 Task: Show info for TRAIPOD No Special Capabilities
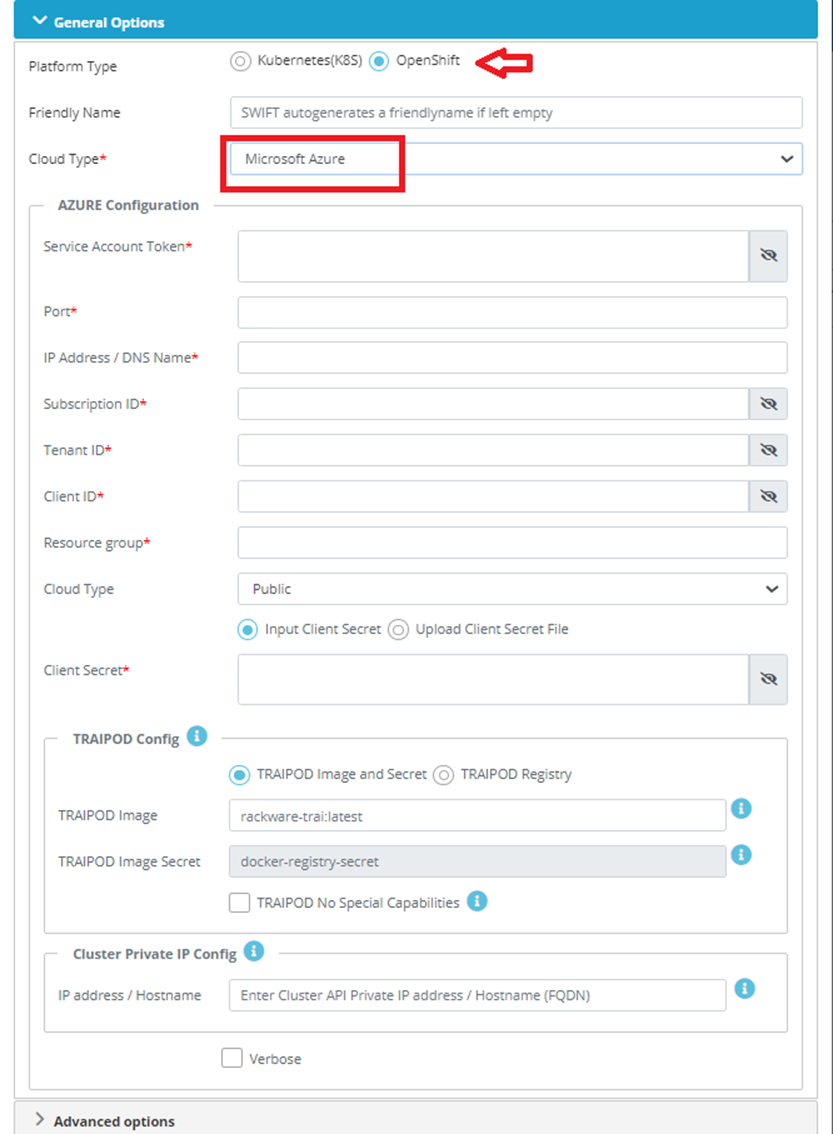477,901
